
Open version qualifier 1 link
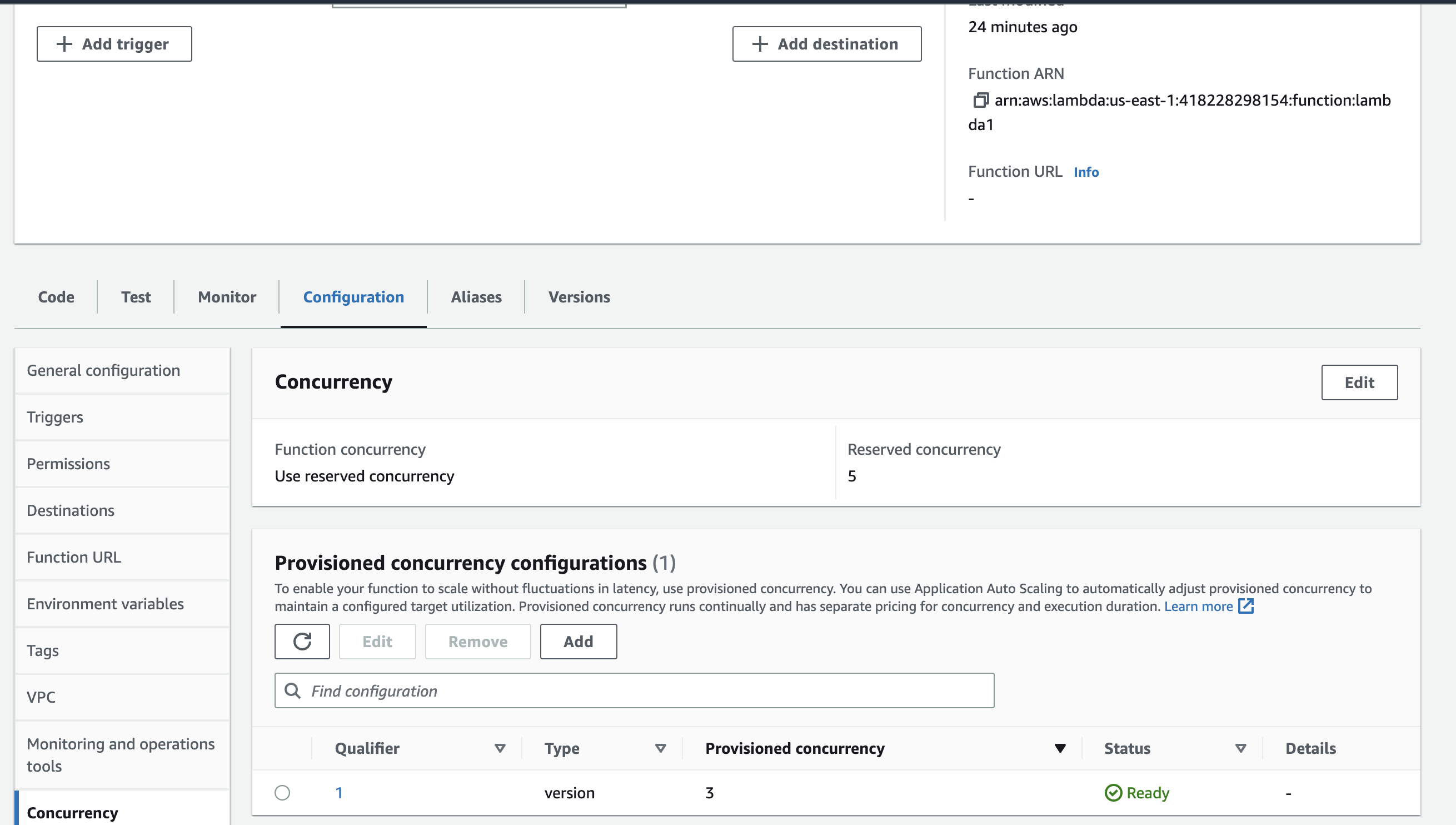tap(338, 792)
